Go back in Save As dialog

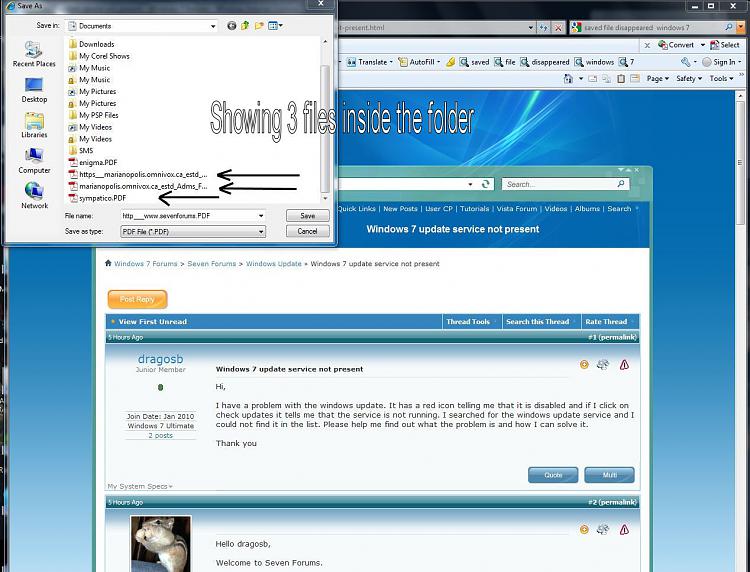[x=232, y=26]
